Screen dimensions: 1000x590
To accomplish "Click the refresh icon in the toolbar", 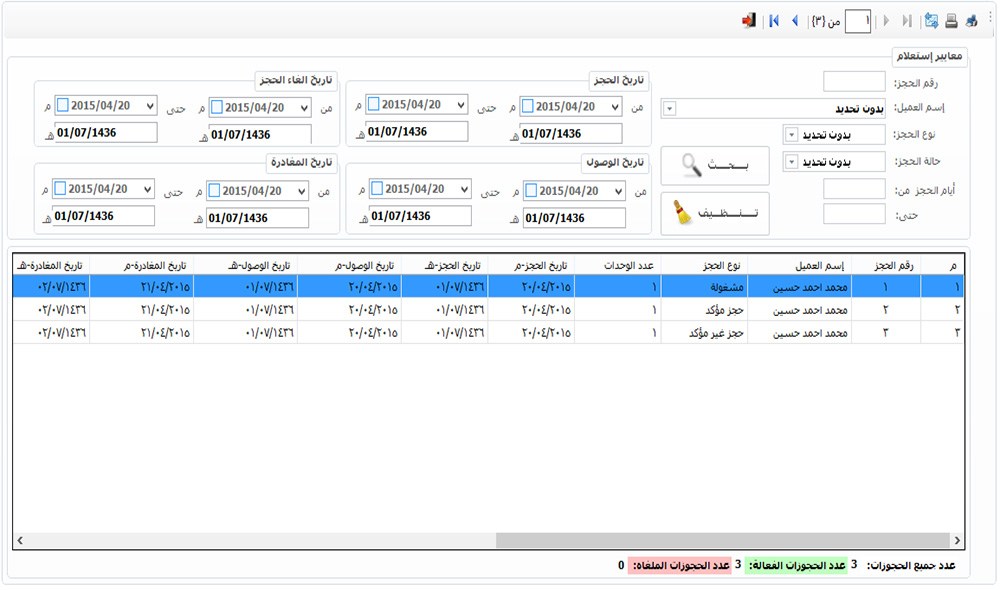I will click(x=932, y=20).
